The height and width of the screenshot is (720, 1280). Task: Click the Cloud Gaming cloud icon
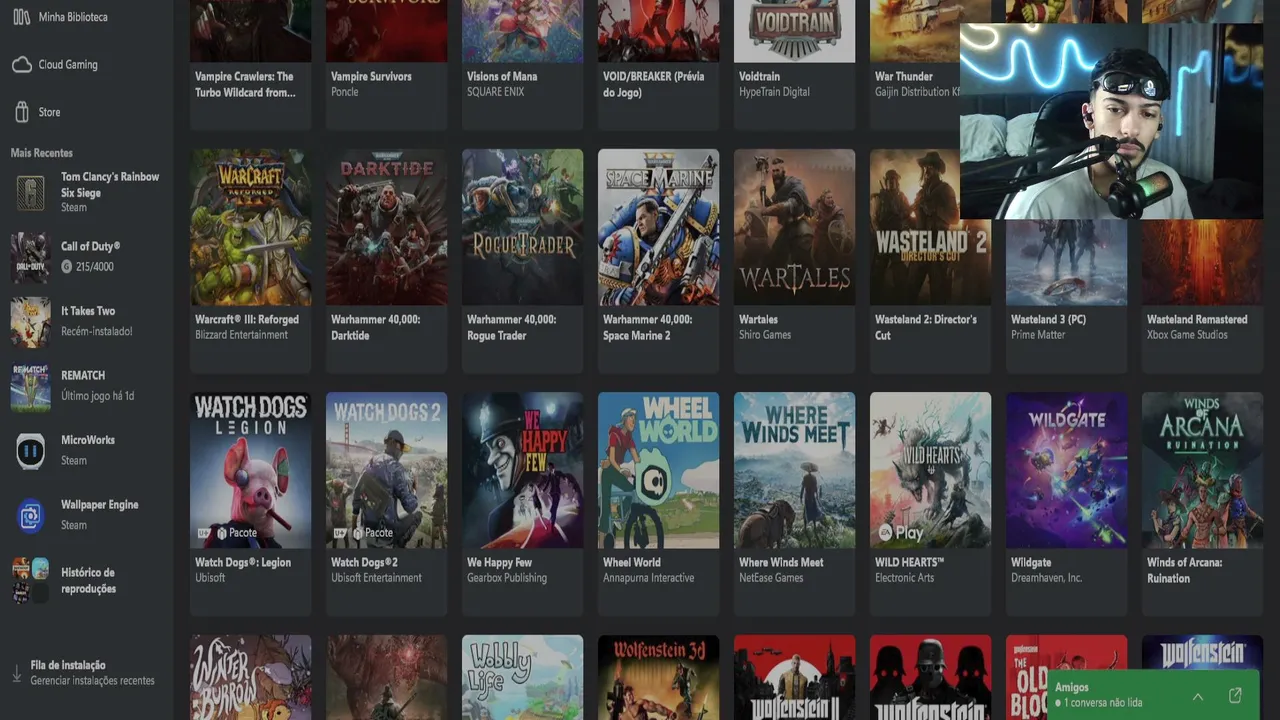(x=21, y=65)
